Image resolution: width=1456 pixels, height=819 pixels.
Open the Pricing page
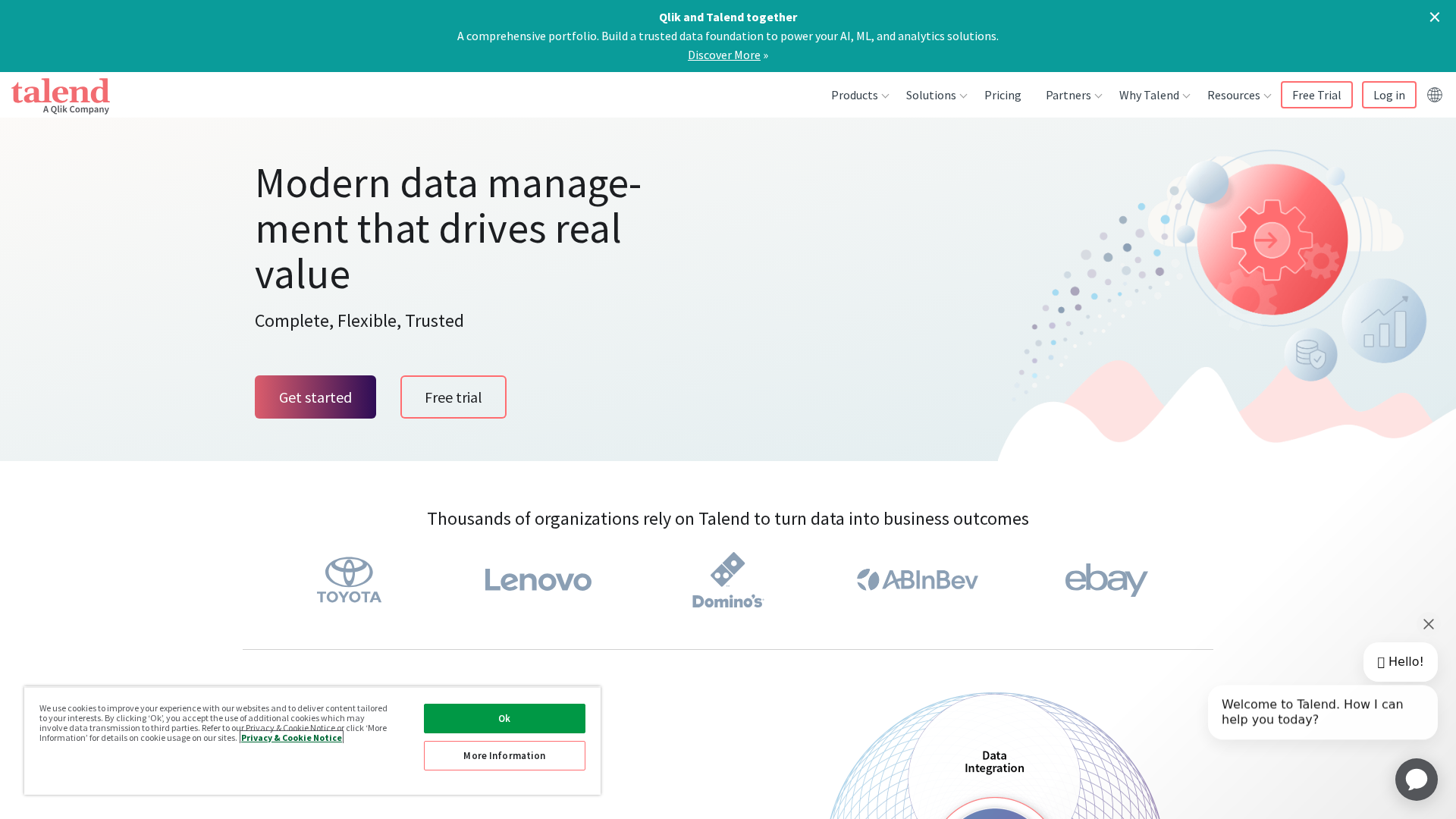click(1003, 95)
